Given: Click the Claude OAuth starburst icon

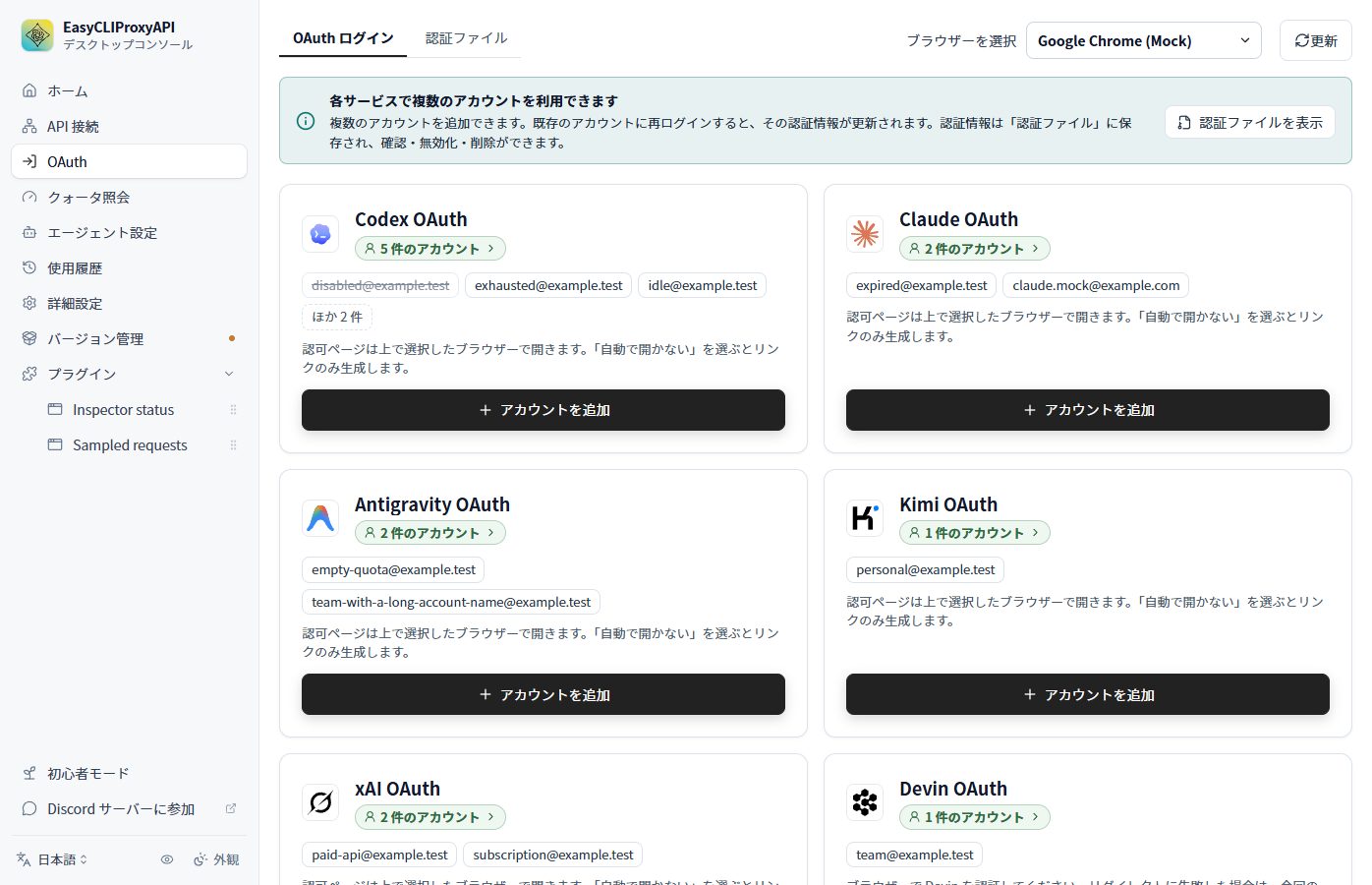Looking at the screenshot, I should click(x=865, y=234).
